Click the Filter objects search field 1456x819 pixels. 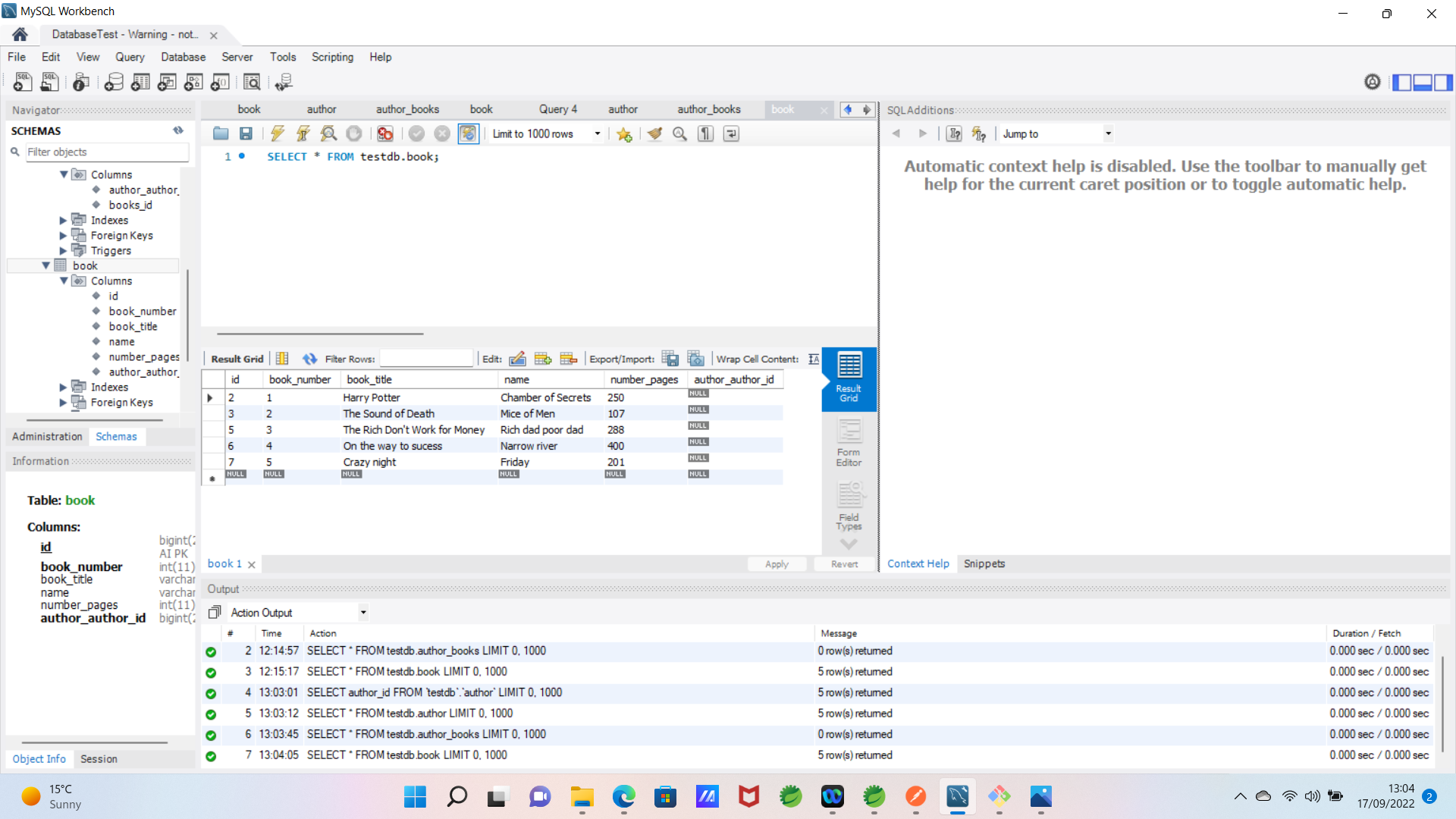point(107,152)
